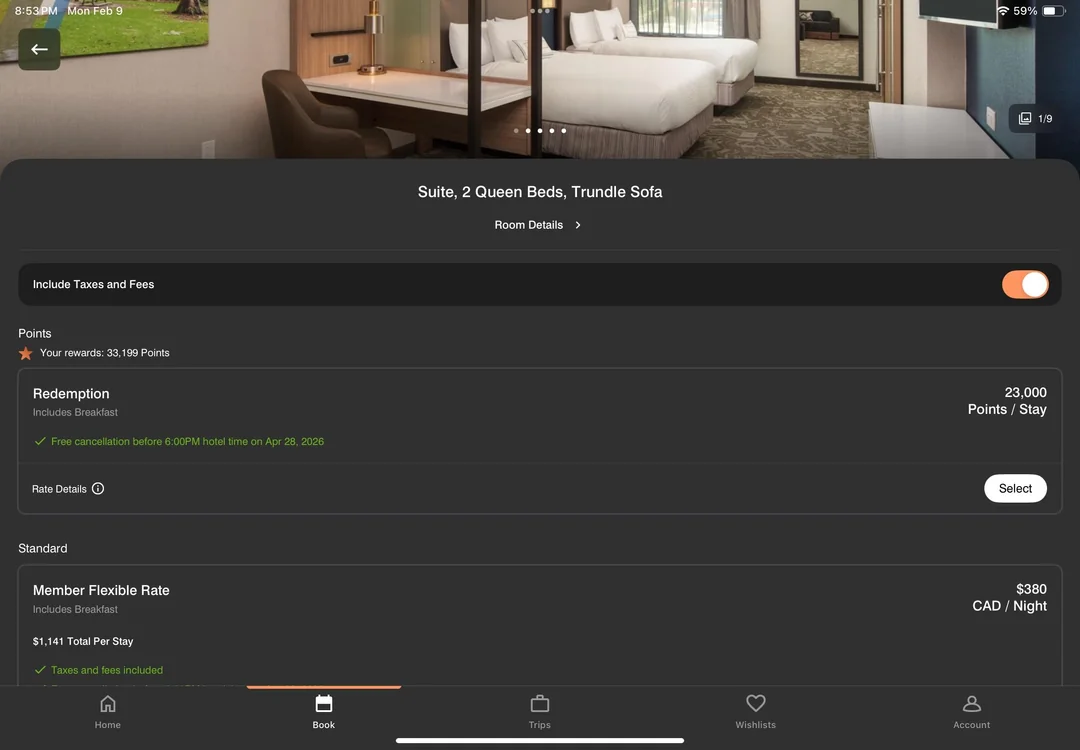
Task: Switch to the Wishlists tab label
Action: (756, 725)
